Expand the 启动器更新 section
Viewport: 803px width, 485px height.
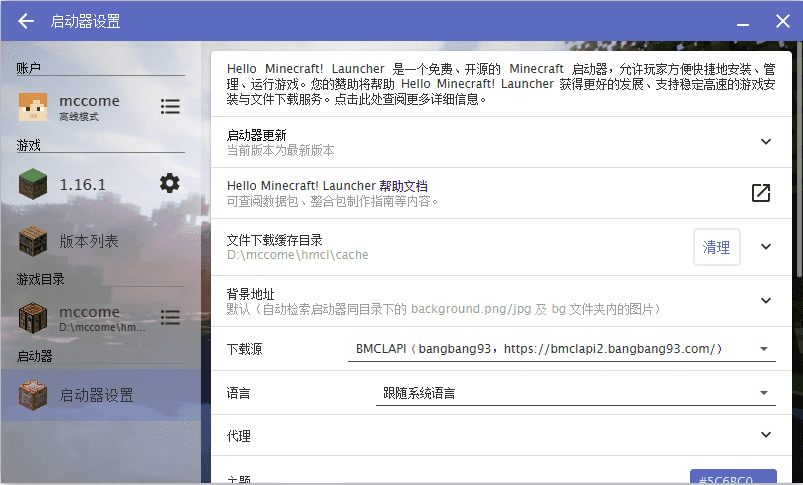click(x=766, y=141)
